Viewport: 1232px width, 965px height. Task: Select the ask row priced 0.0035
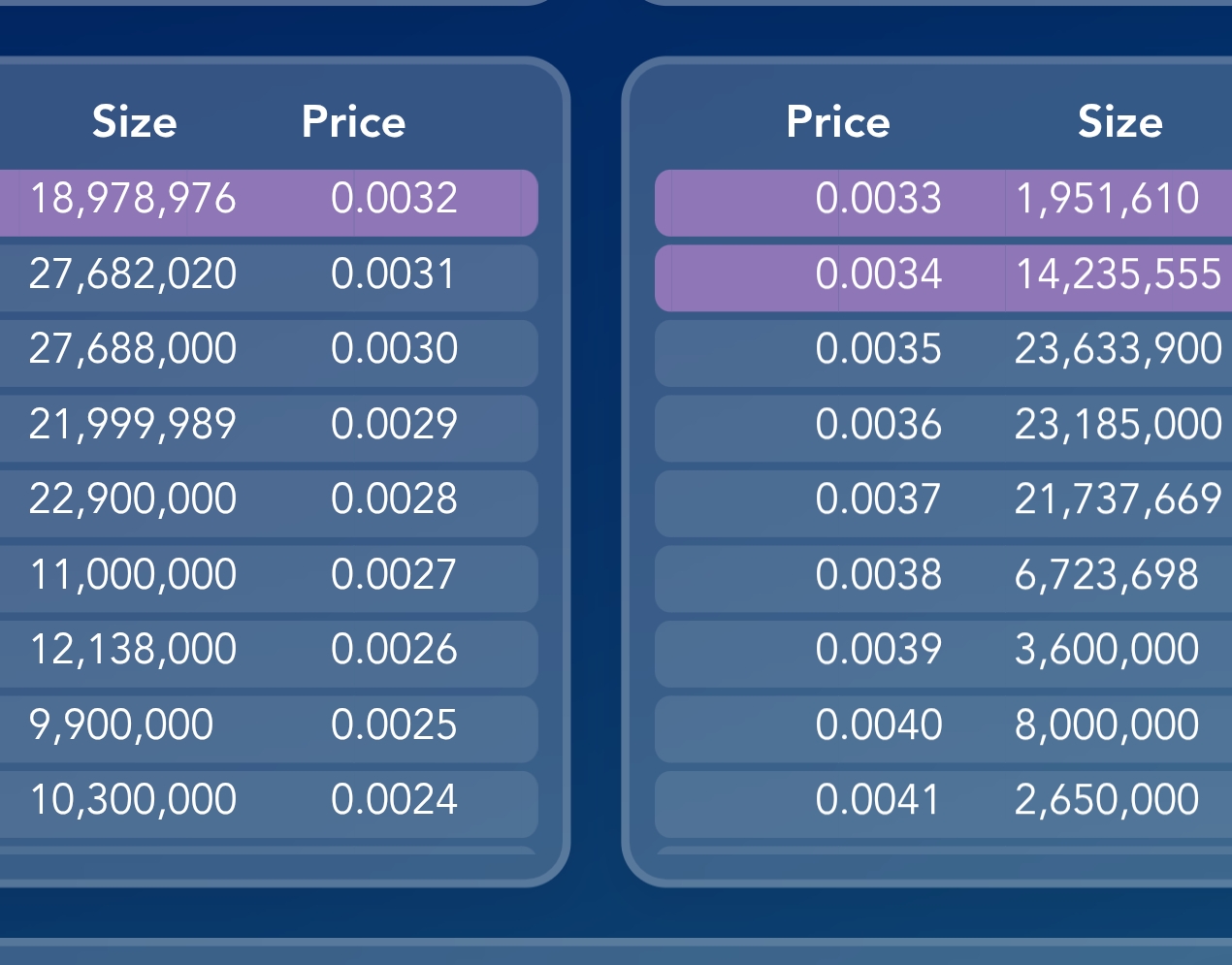943,353
